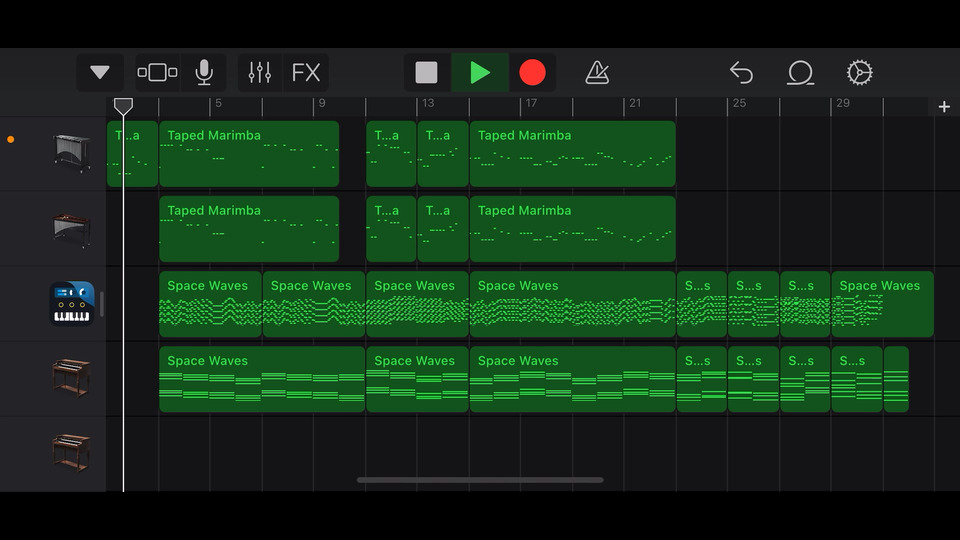Select the short T...a region at track one start
The image size is (960, 540).
click(x=132, y=154)
